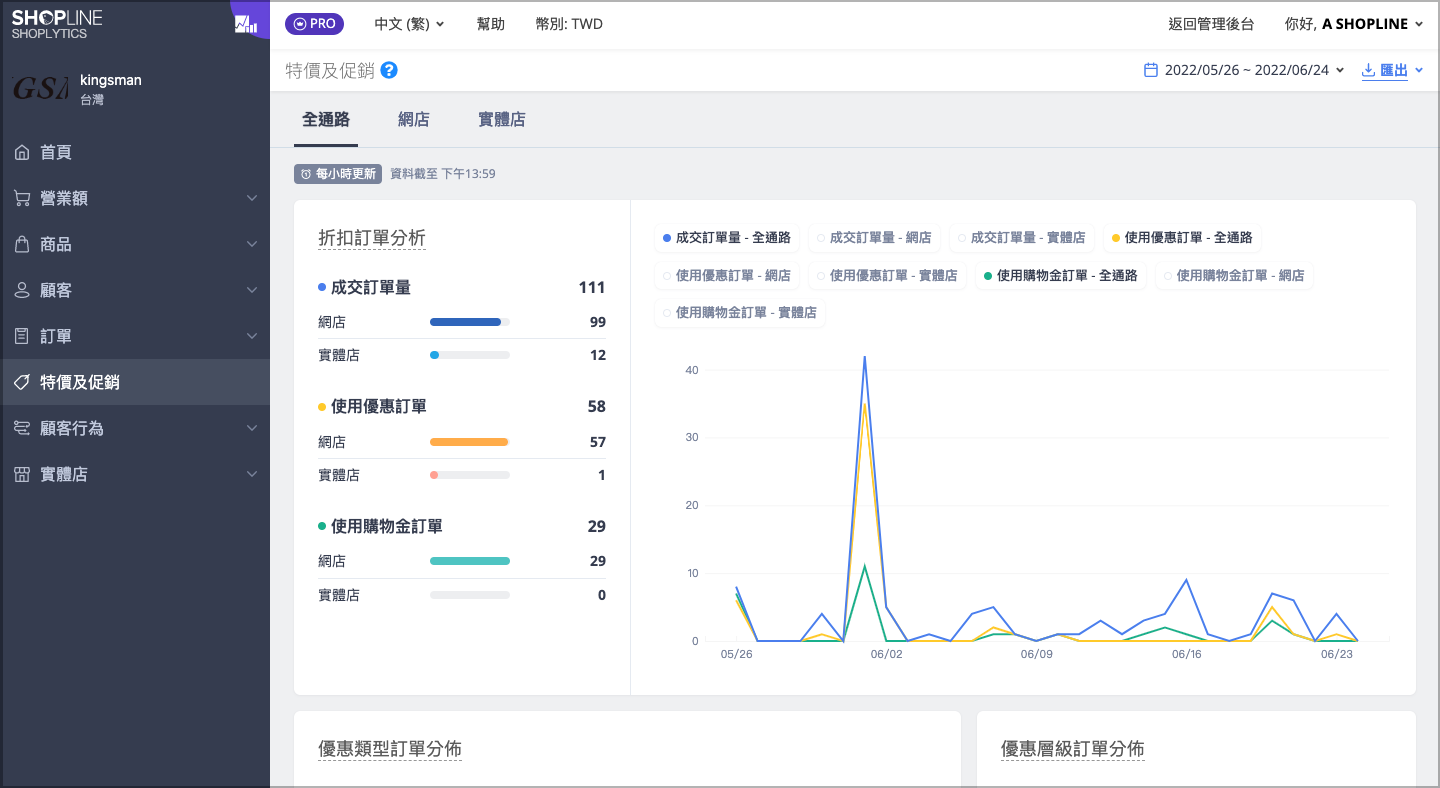This screenshot has height=788, width=1440.
Task: Click the 使用購物金訂單 total value 29
Action: coord(597,526)
